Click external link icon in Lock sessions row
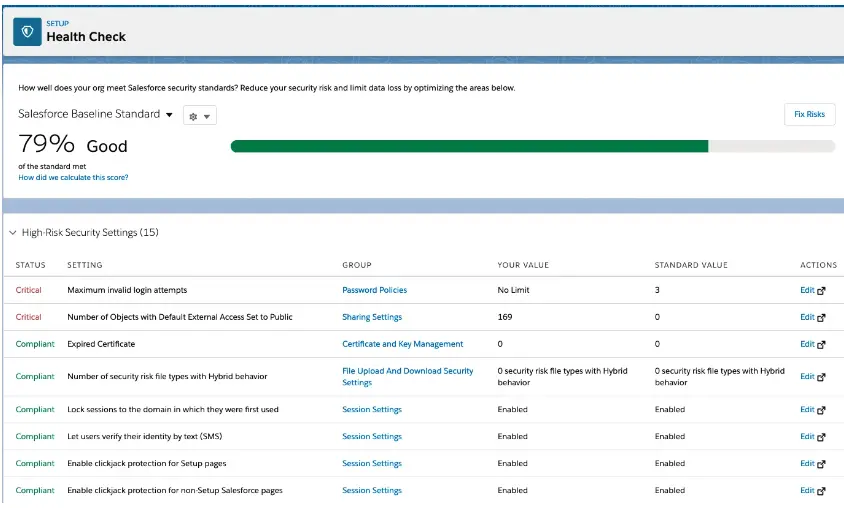 (x=821, y=411)
